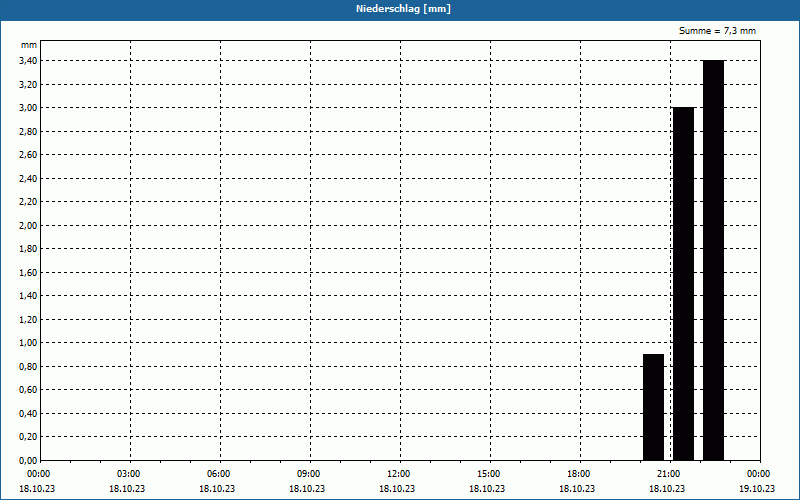Click the 3,40 y-axis label

(x=28, y=61)
